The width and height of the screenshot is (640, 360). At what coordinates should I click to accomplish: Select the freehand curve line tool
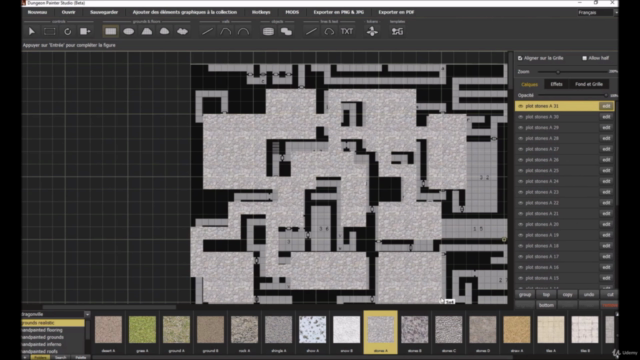tap(329, 31)
